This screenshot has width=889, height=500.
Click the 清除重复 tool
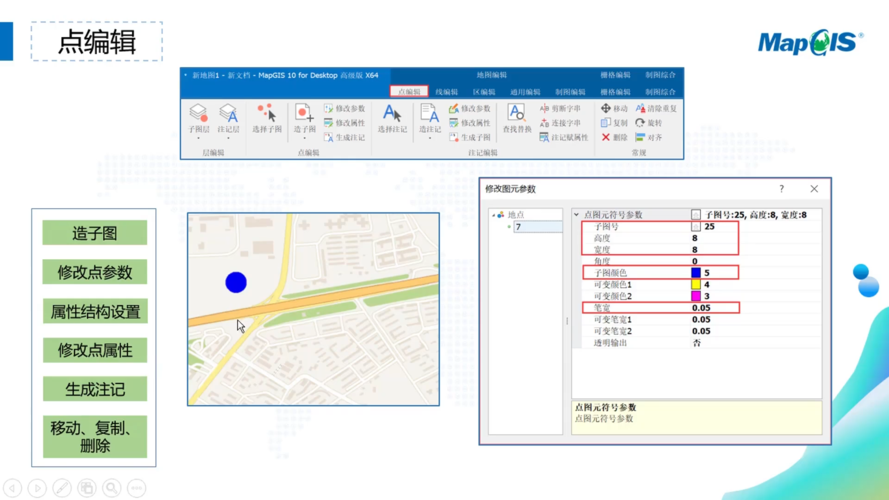[656, 108]
